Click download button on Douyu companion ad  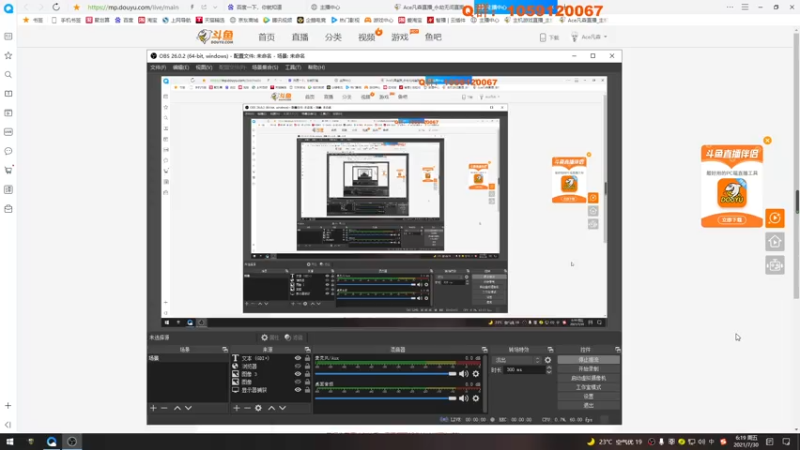732,220
